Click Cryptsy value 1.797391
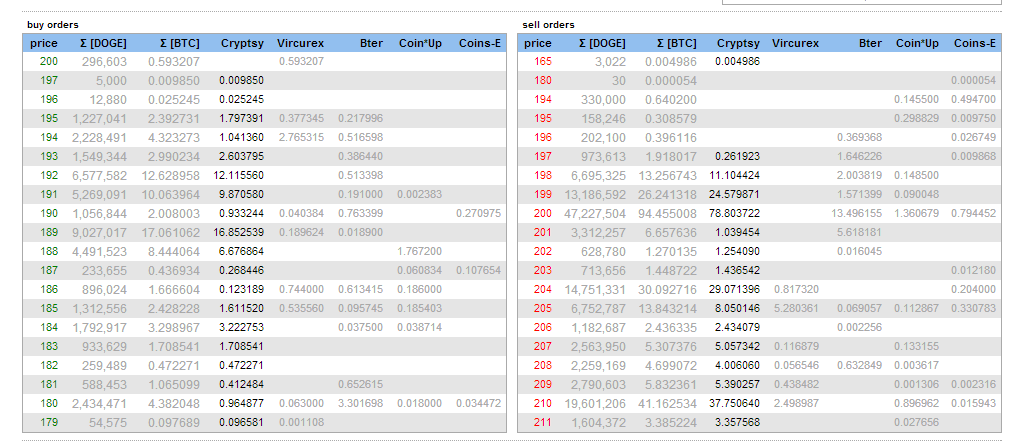 (x=242, y=119)
